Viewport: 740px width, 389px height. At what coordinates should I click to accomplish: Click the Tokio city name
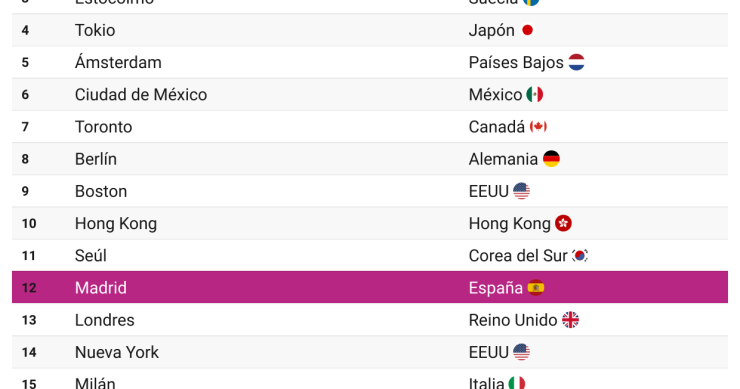point(95,30)
